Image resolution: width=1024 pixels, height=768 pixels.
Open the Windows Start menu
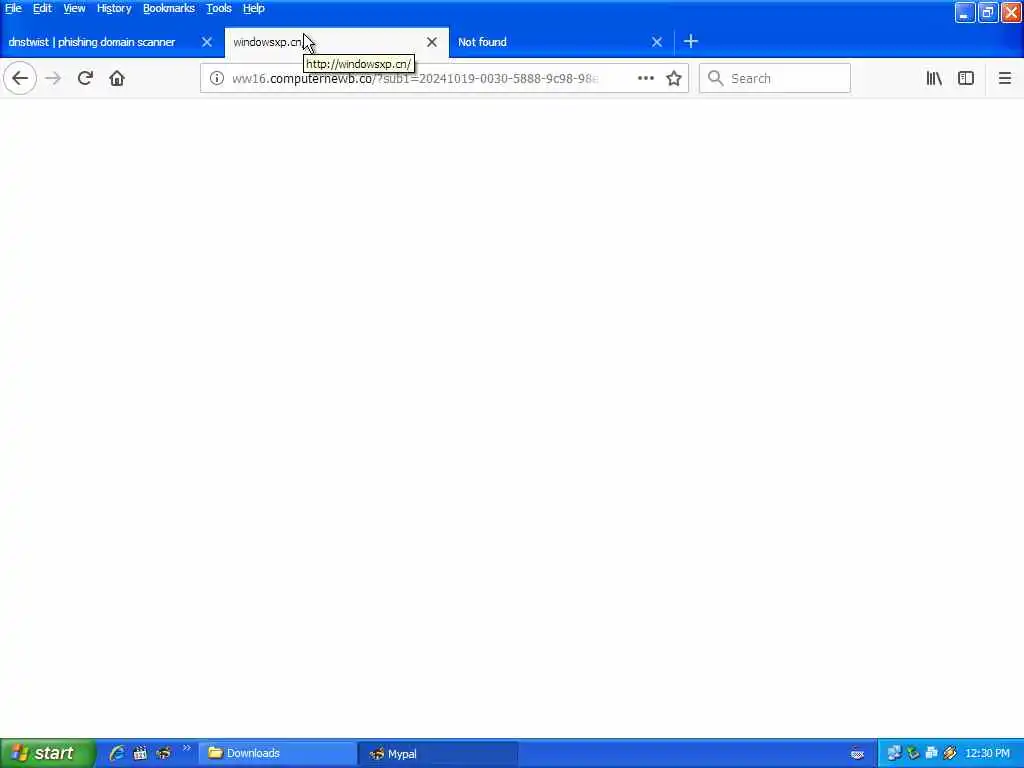point(47,753)
